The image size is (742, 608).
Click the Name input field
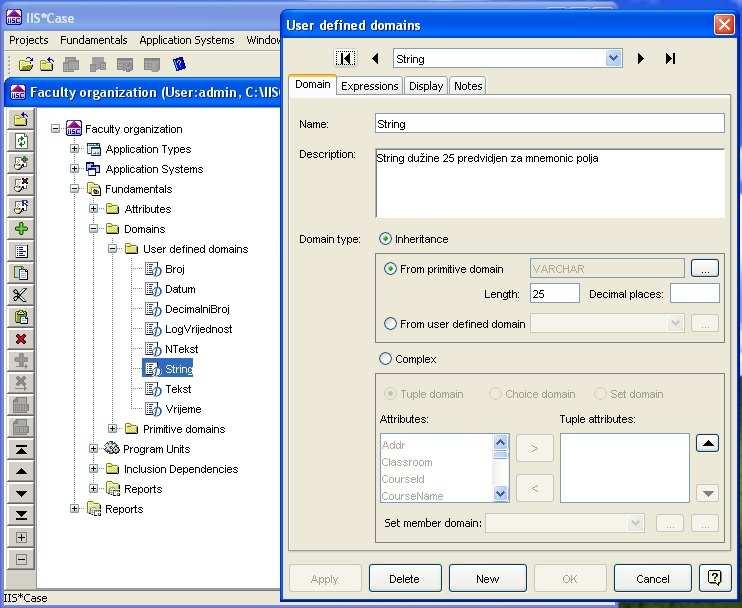[549, 123]
